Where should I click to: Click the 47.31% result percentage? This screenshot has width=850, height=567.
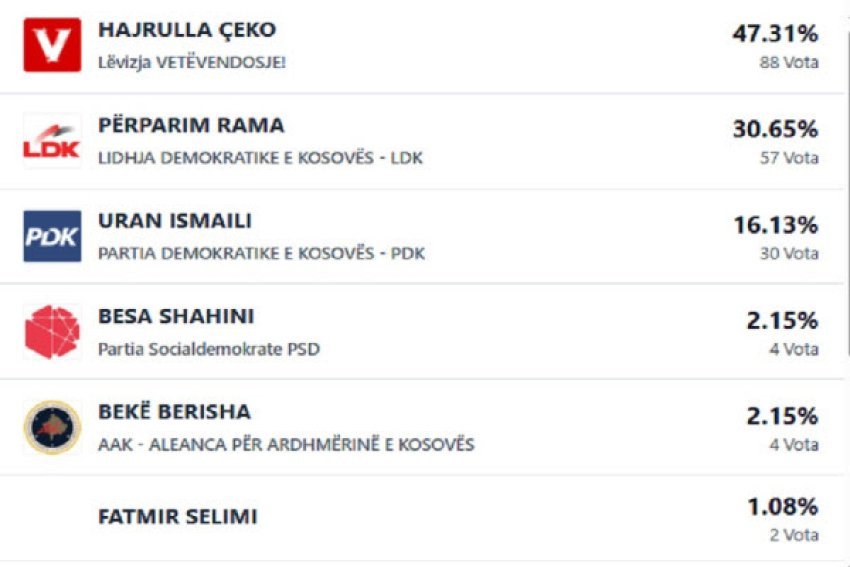[775, 34]
